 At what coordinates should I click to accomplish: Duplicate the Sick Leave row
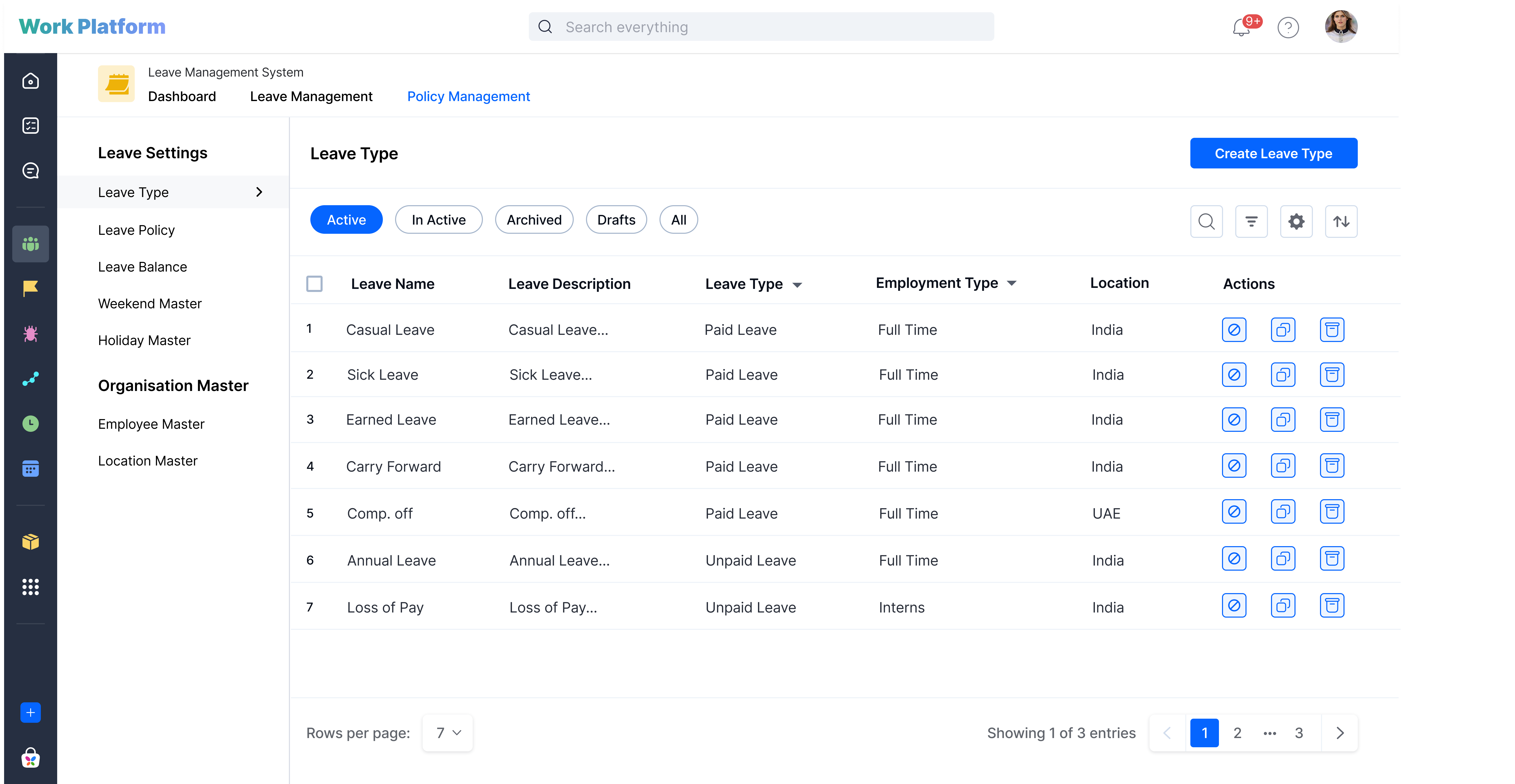[1283, 375]
